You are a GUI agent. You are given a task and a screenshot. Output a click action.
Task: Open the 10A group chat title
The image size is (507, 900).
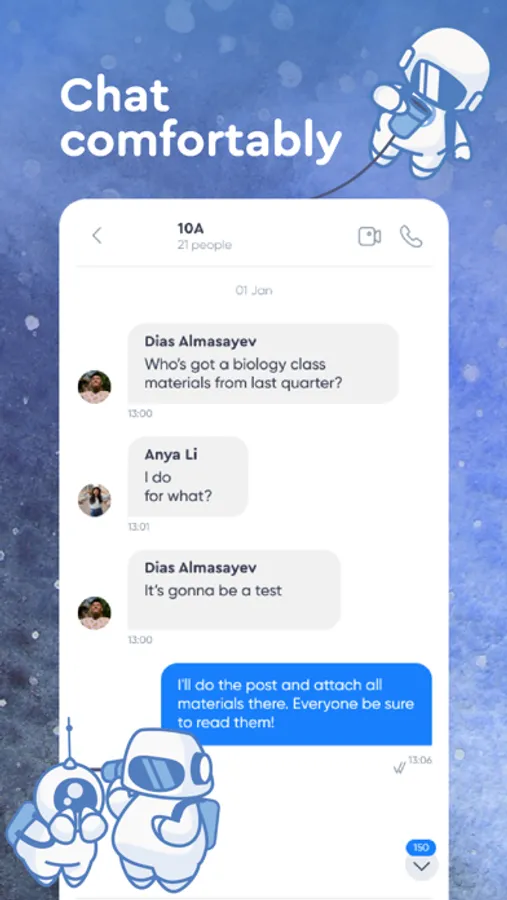[190, 228]
